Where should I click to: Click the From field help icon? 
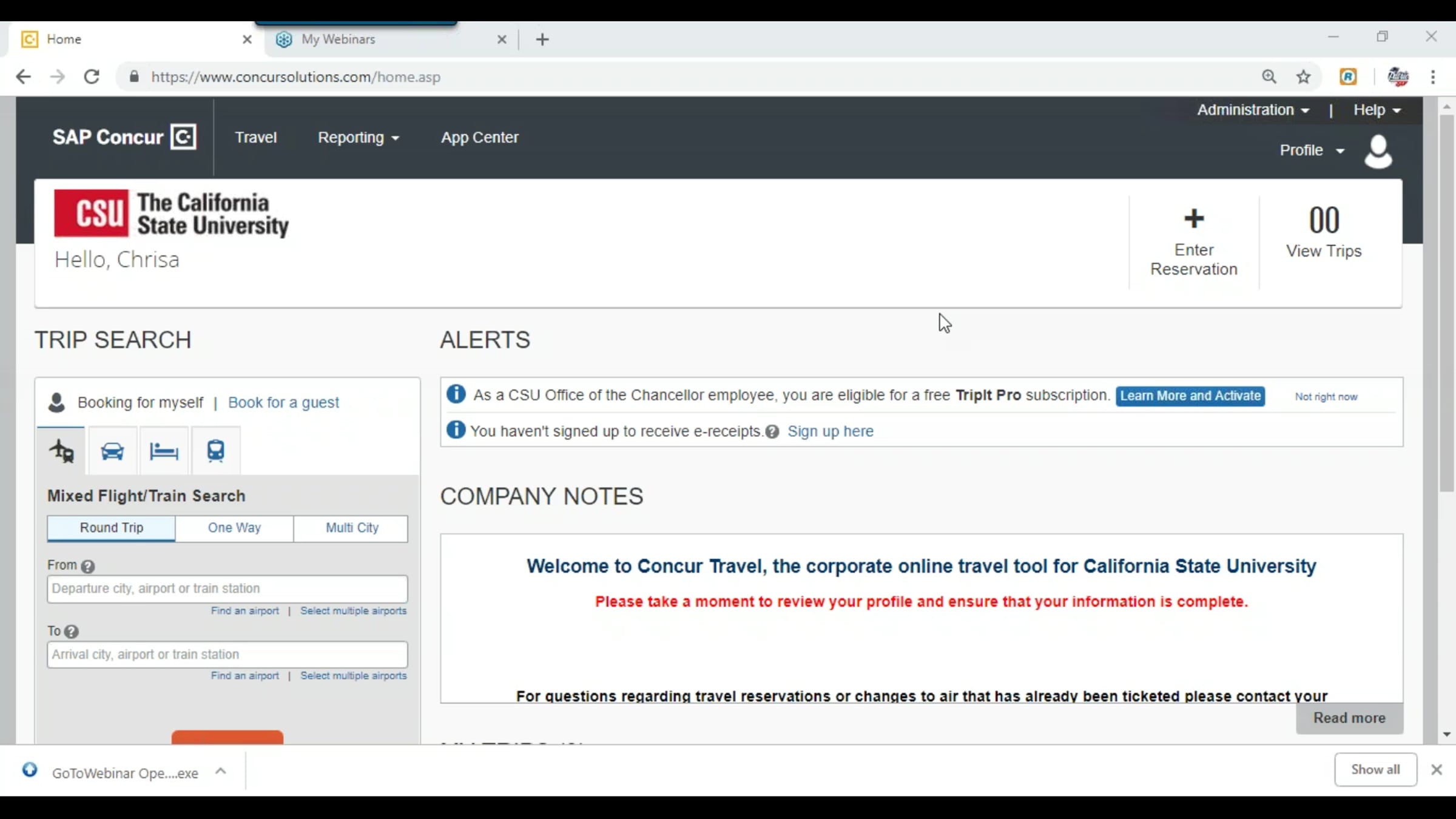click(x=88, y=566)
